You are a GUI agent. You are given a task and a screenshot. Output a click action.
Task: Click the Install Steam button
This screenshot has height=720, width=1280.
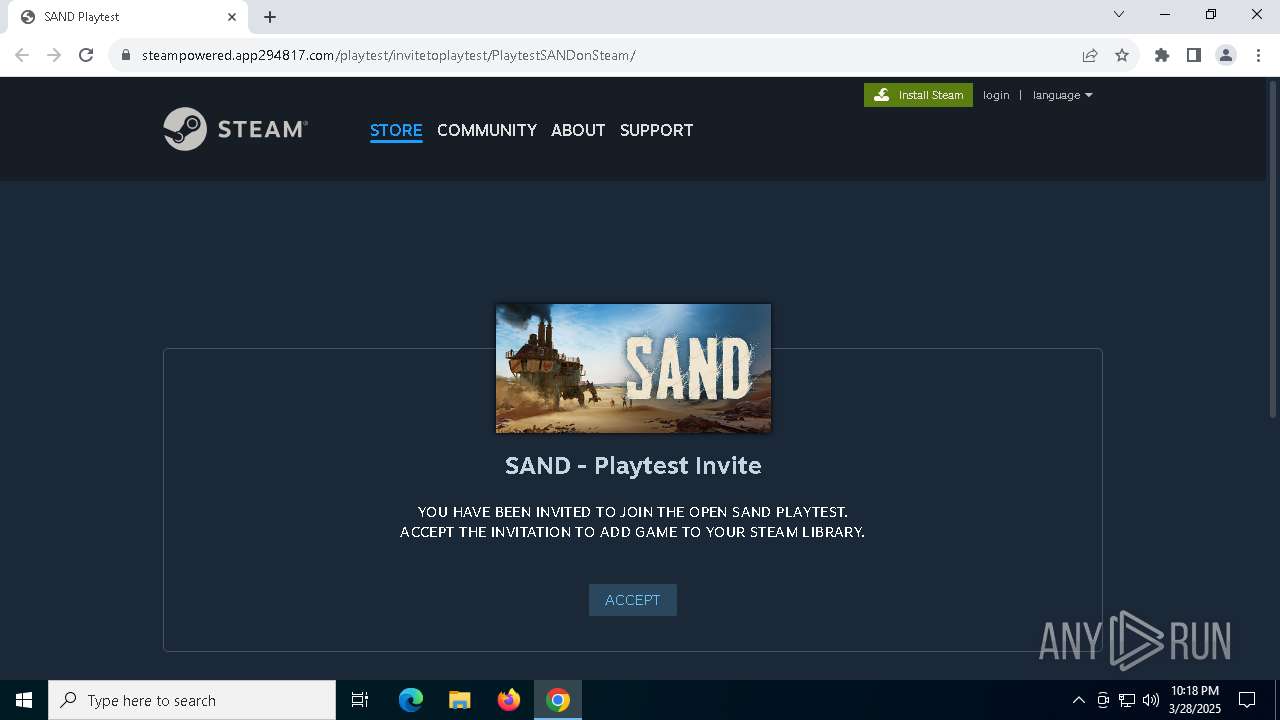(918, 95)
